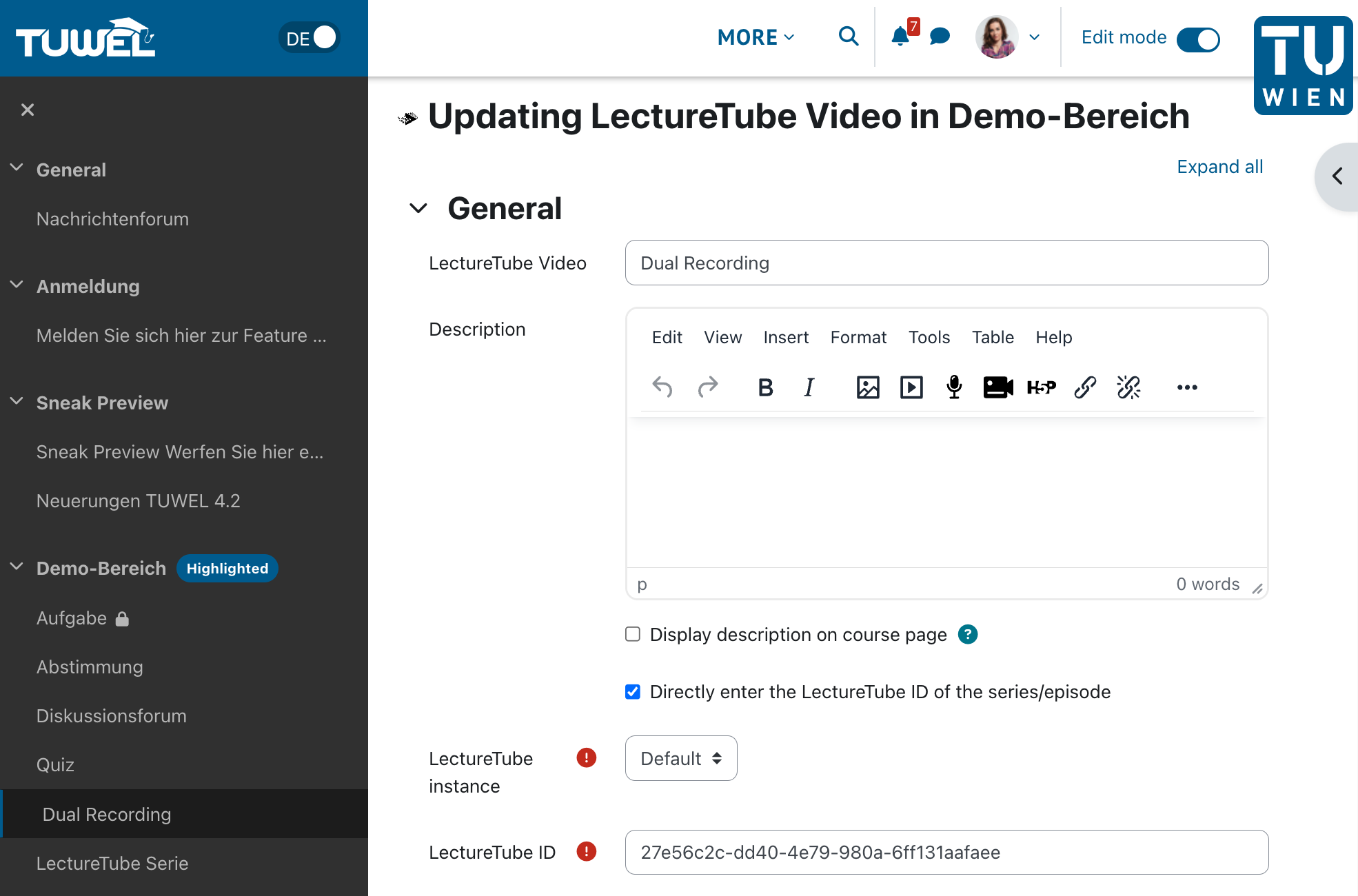Open Sneak Preview Werfen Sie hier item
1358x896 pixels.
pyautogui.click(x=180, y=452)
